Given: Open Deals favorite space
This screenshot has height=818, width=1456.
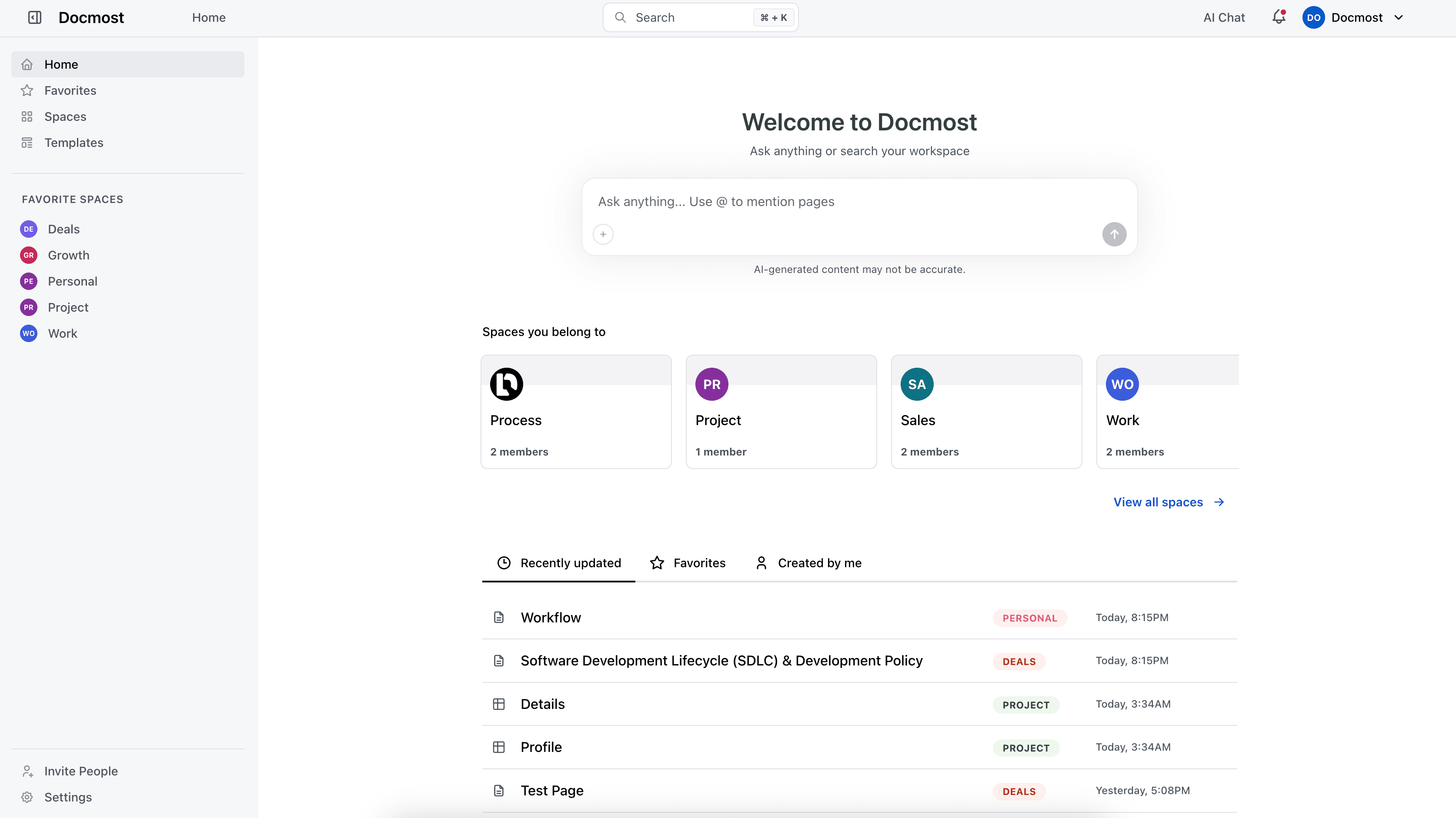Looking at the screenshot, I should [x=128, y=229].
